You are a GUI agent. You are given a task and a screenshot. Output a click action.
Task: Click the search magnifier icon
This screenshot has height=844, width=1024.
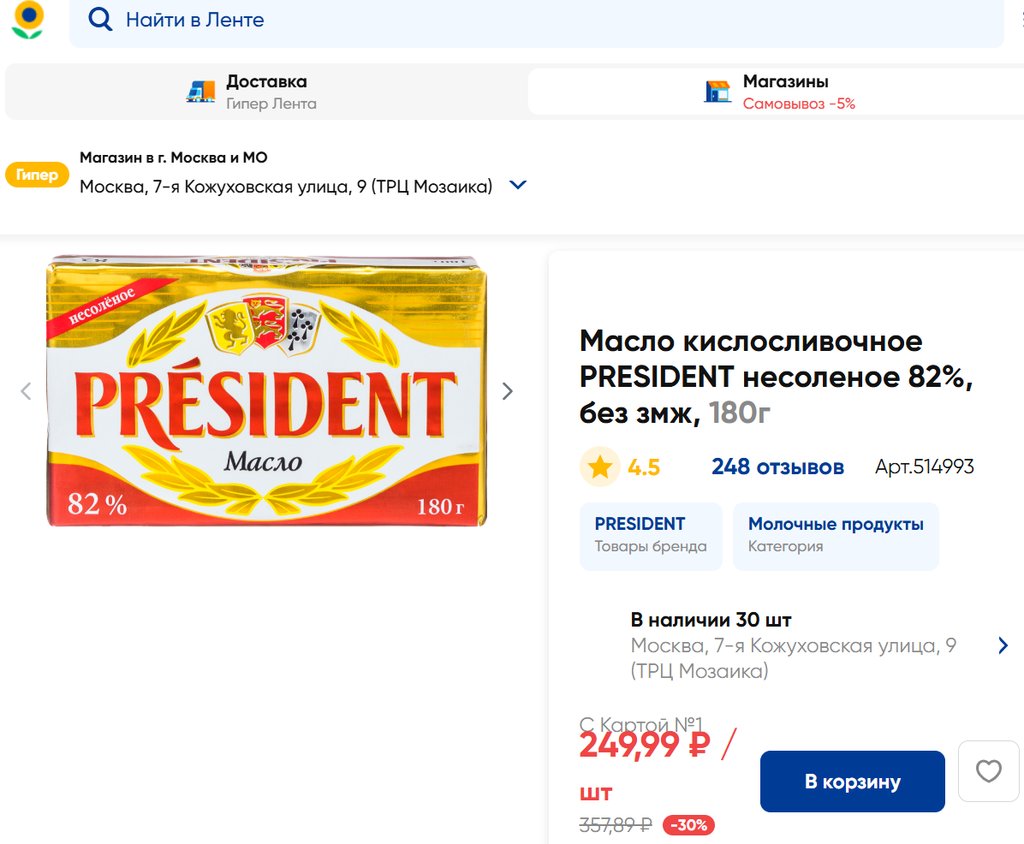[100, 20]
